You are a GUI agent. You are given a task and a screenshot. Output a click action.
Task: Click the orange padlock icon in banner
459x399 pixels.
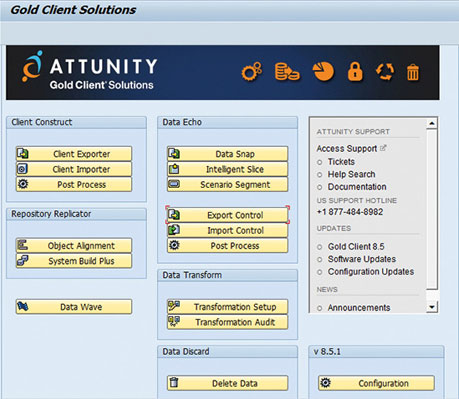click(355, 71)
